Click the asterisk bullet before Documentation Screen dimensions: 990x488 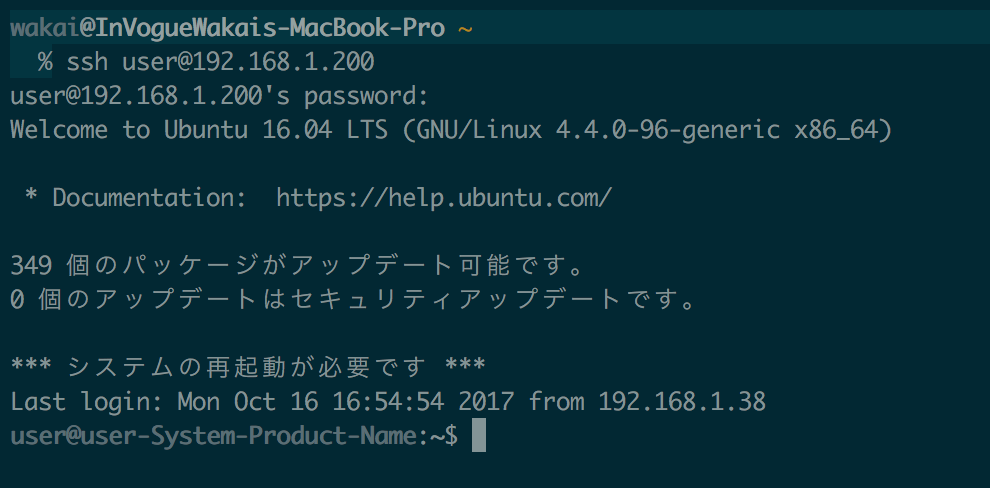31,197
